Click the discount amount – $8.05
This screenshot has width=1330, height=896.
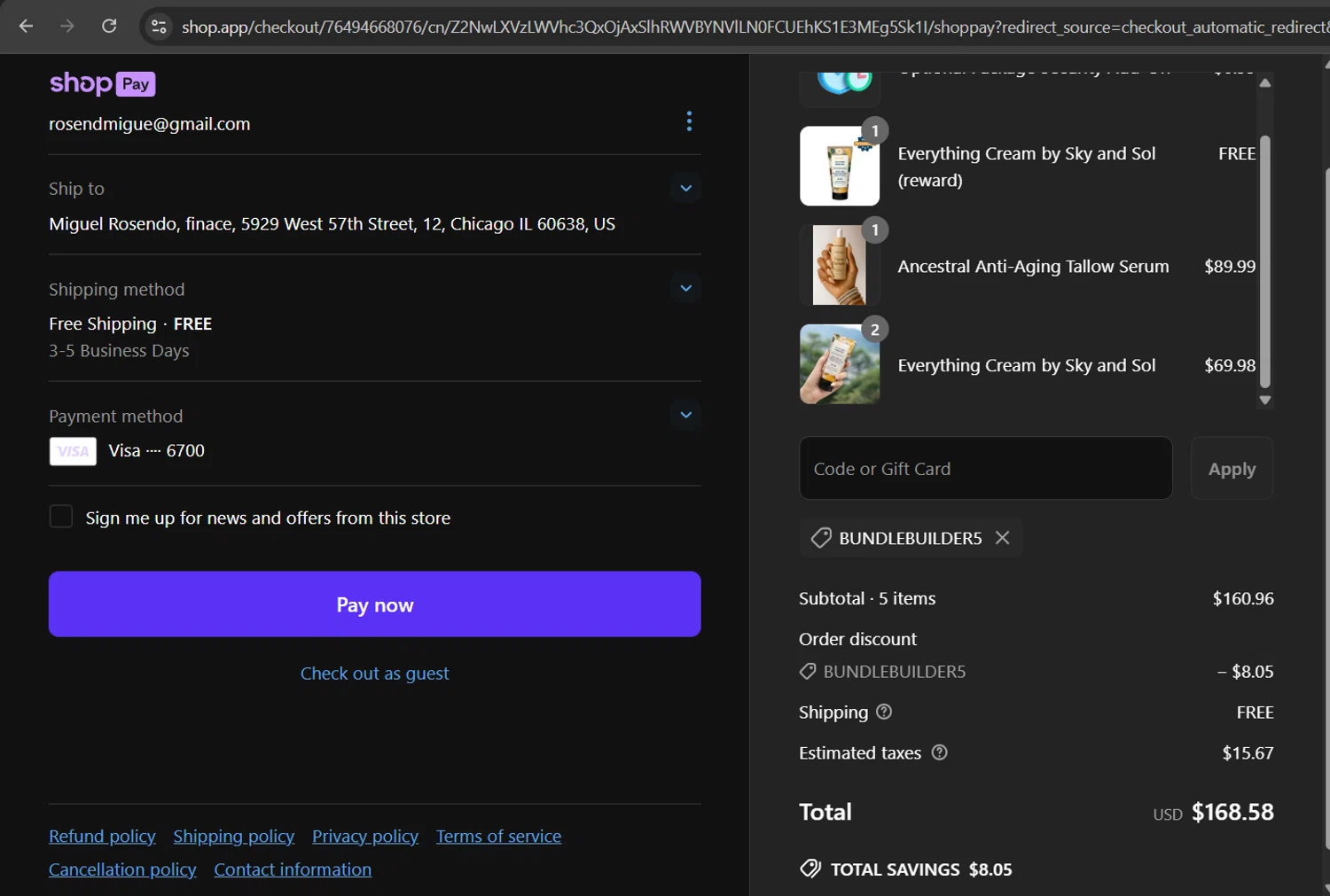1245,671
